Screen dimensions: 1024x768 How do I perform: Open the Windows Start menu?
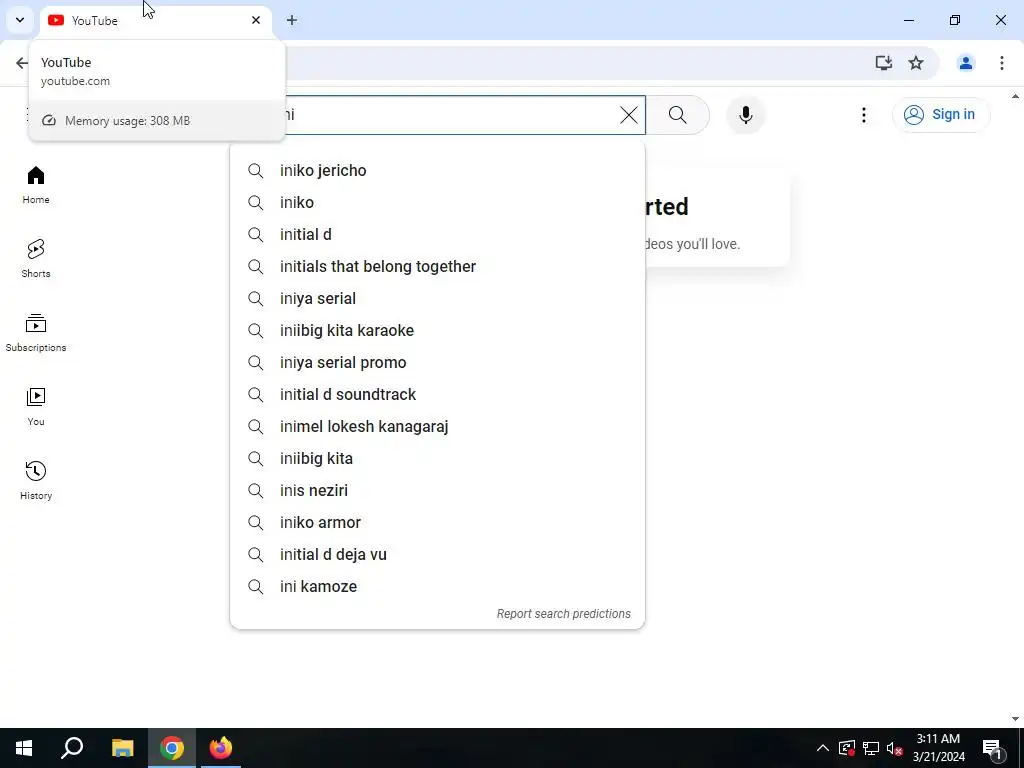point(24,748)
